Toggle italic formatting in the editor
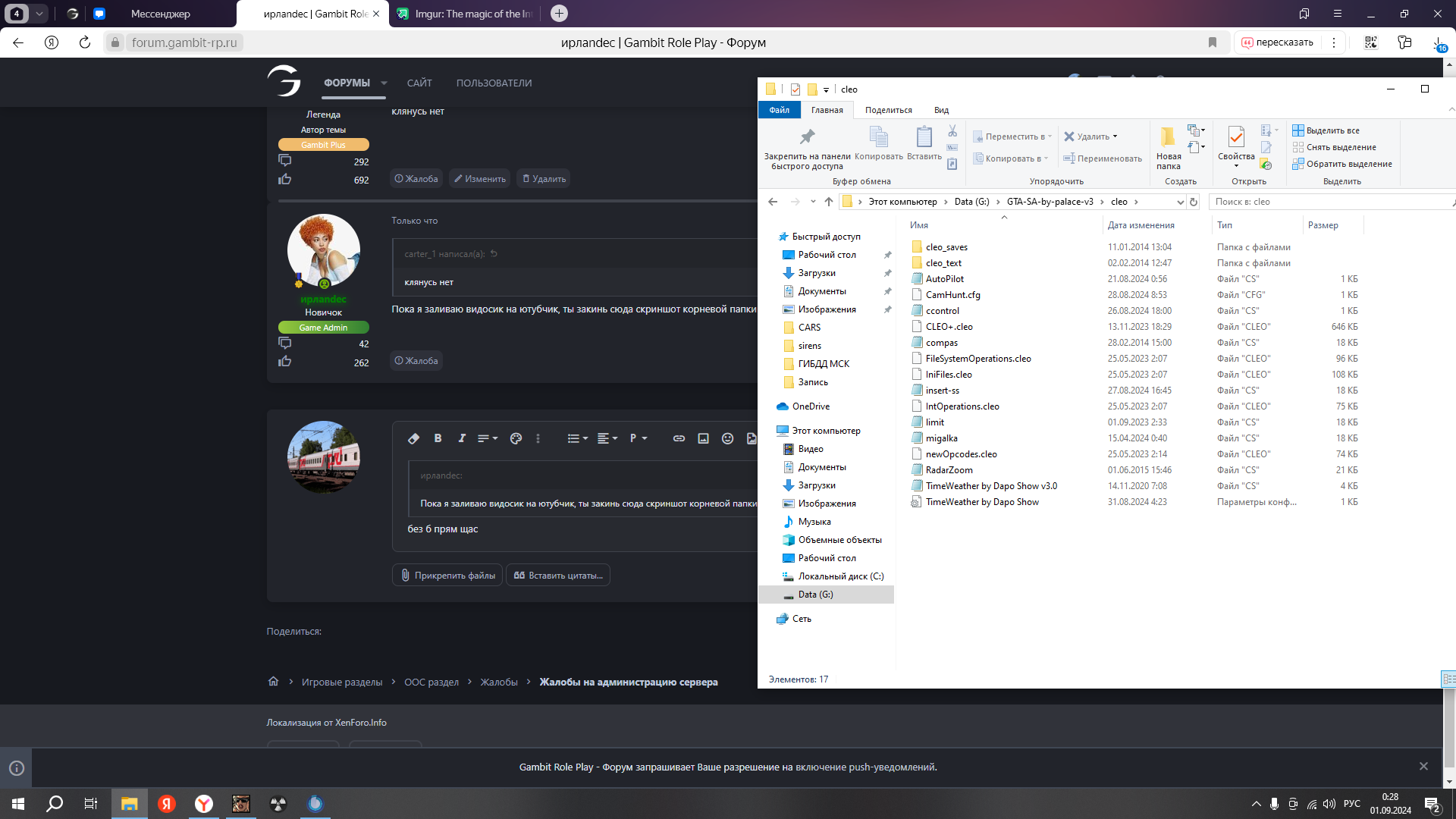Image resolution: width=1456 pixels, height=819 pixels. 462,438
